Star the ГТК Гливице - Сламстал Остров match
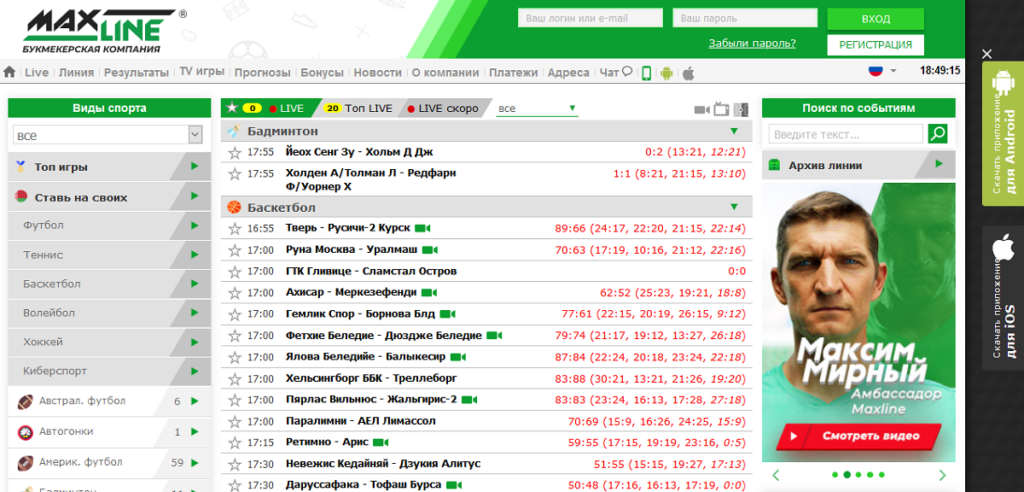Image resolution: width=1024 pixels, height=492 pixels. point(234,271)
